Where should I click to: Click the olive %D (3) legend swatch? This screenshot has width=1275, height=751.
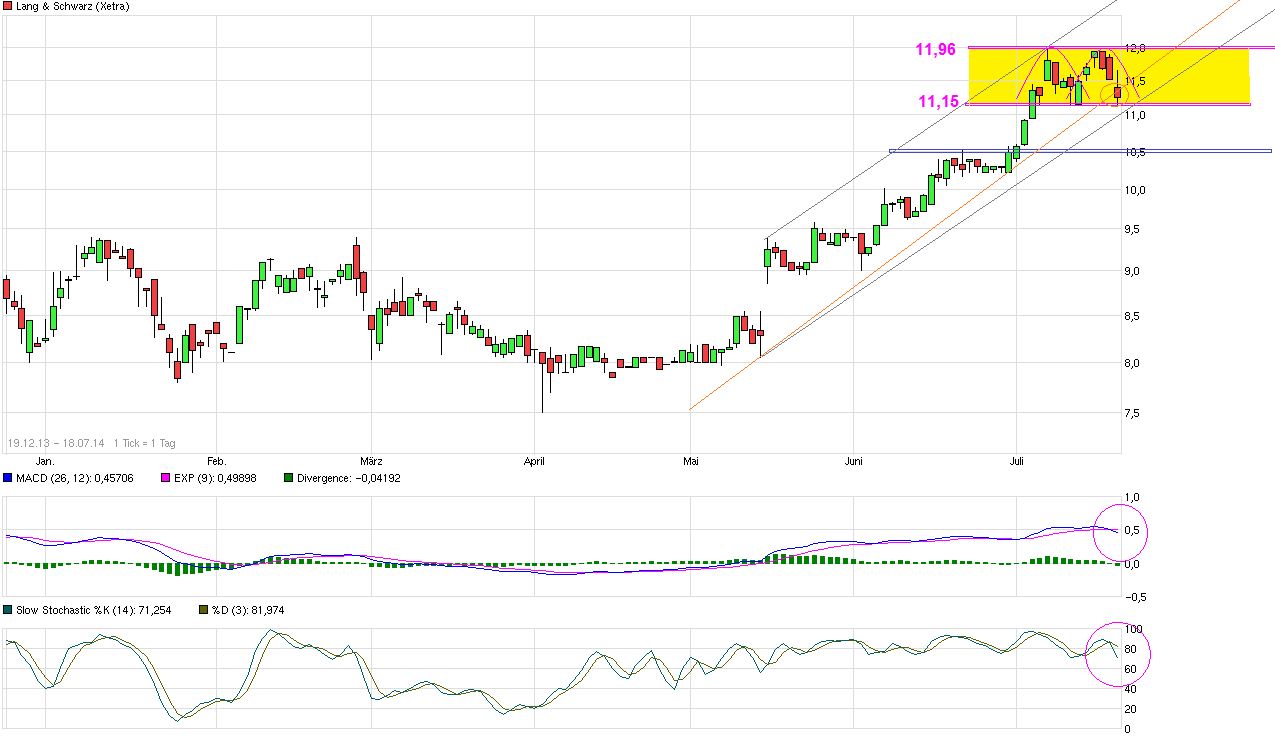pyautogui.click(x=203, y=609)
